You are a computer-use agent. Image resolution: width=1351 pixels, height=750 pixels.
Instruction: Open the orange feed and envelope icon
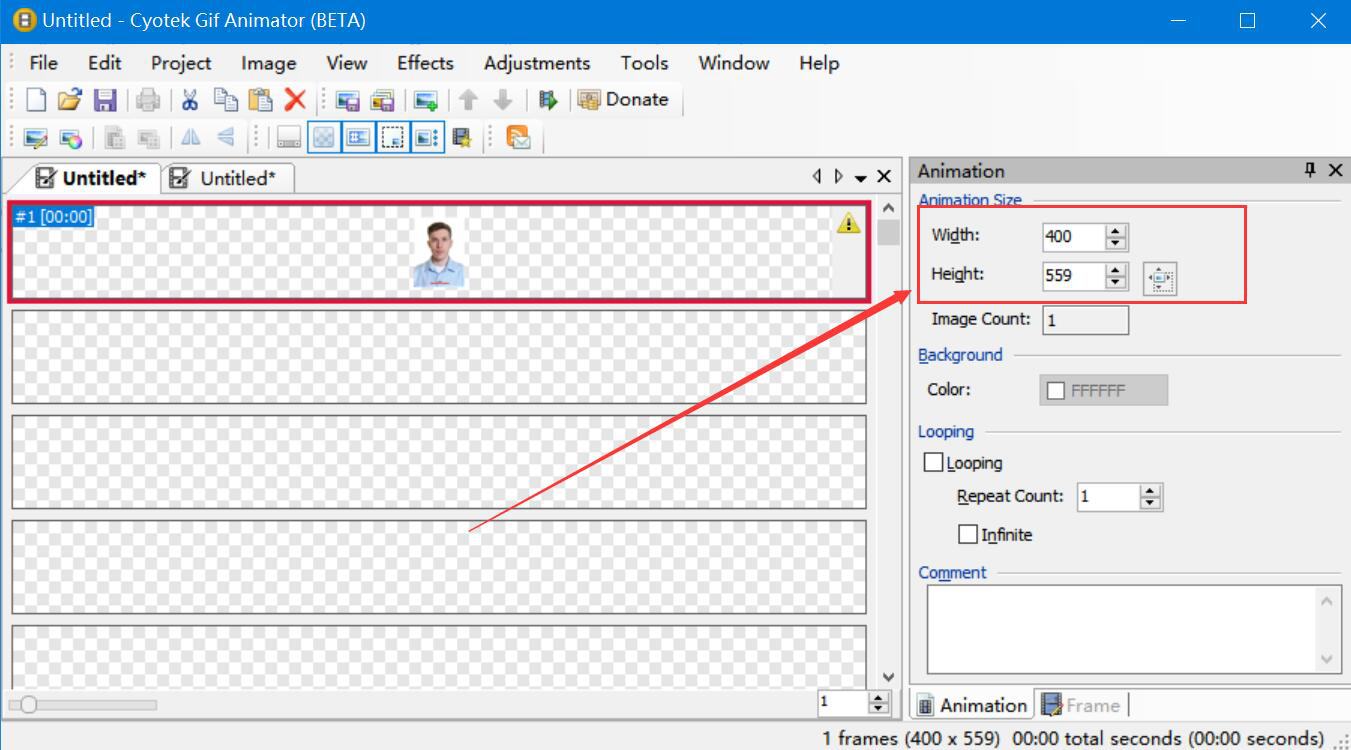pos(518,137)
